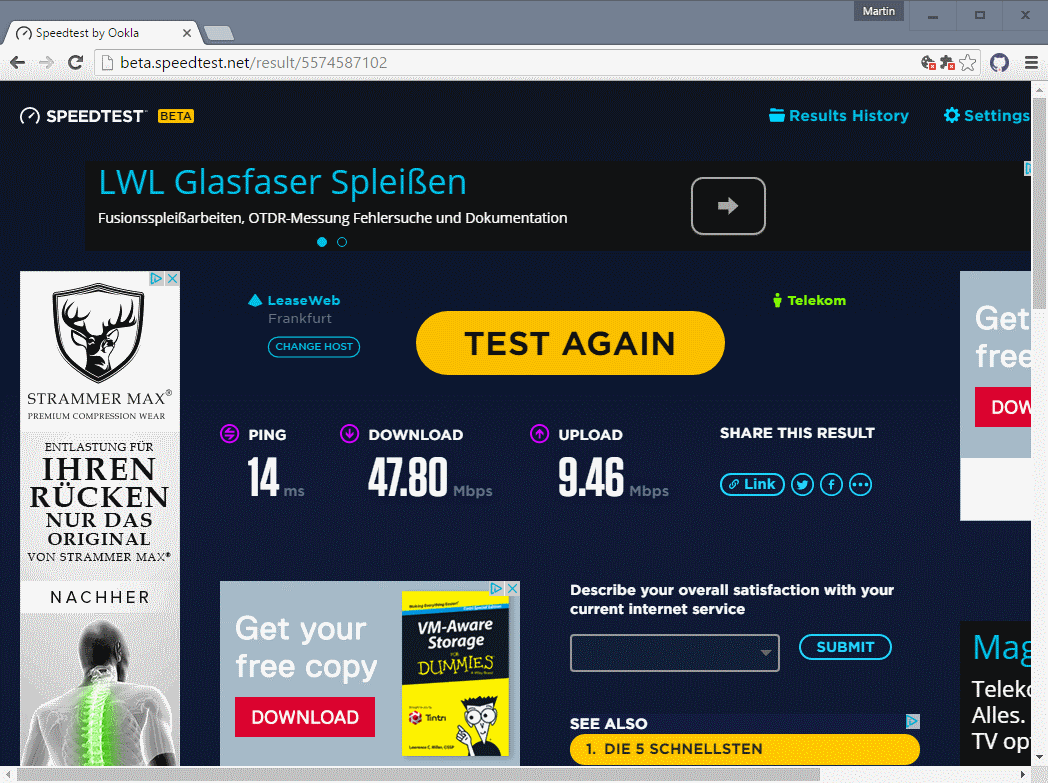Click the Strammer Max stag logo
This screenshot has height=783, width=1048.
99,333
